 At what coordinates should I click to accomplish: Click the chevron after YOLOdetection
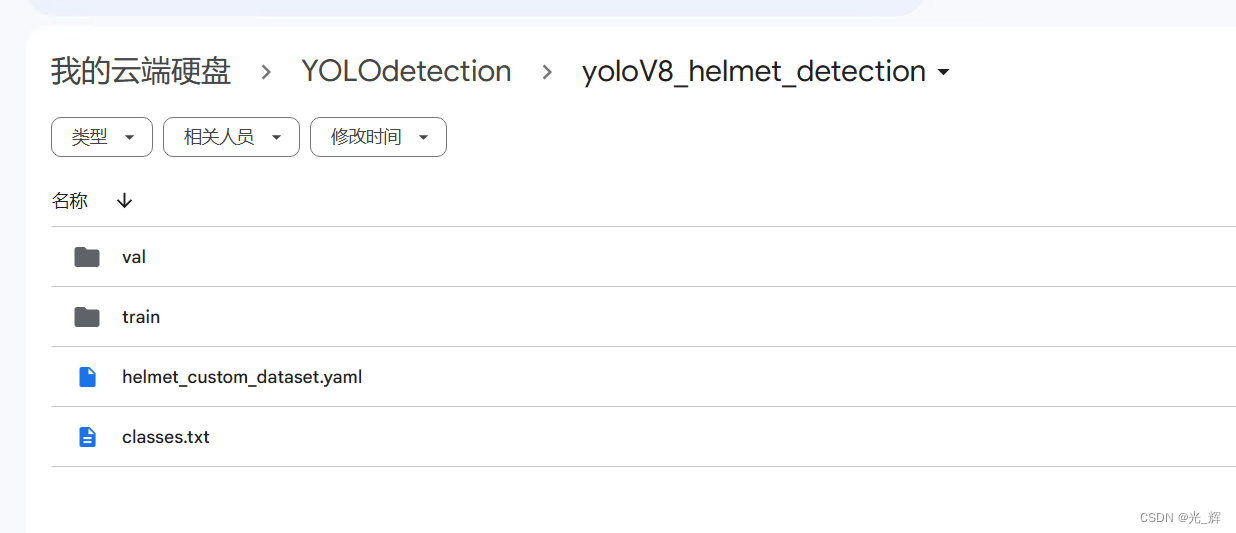tap(547, 72)
